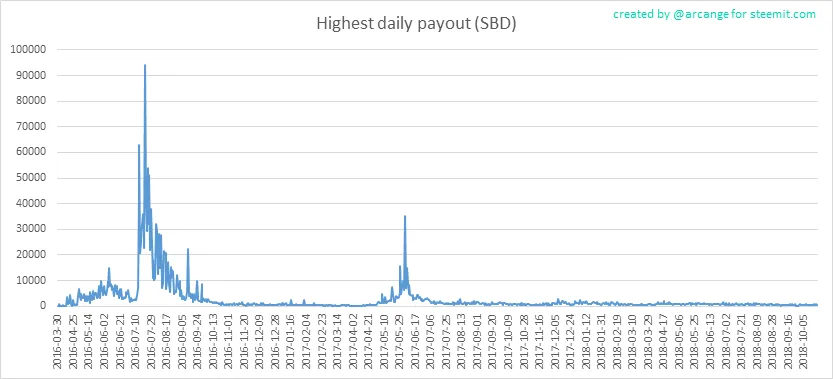Click the "created by @arcange for steemit.com" credit
The width and height of the screenshot is (833, 379).
pyautogui.click(x=714, y=14)
